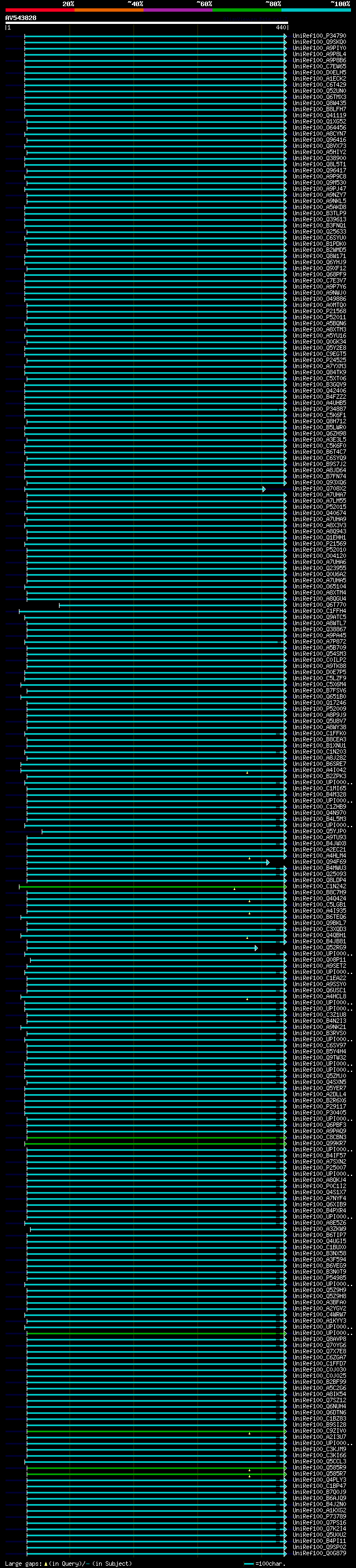Screen dimensions: 356x1568
Task: Click the green ~80% identity legend segment
Action: pos(247,10)
